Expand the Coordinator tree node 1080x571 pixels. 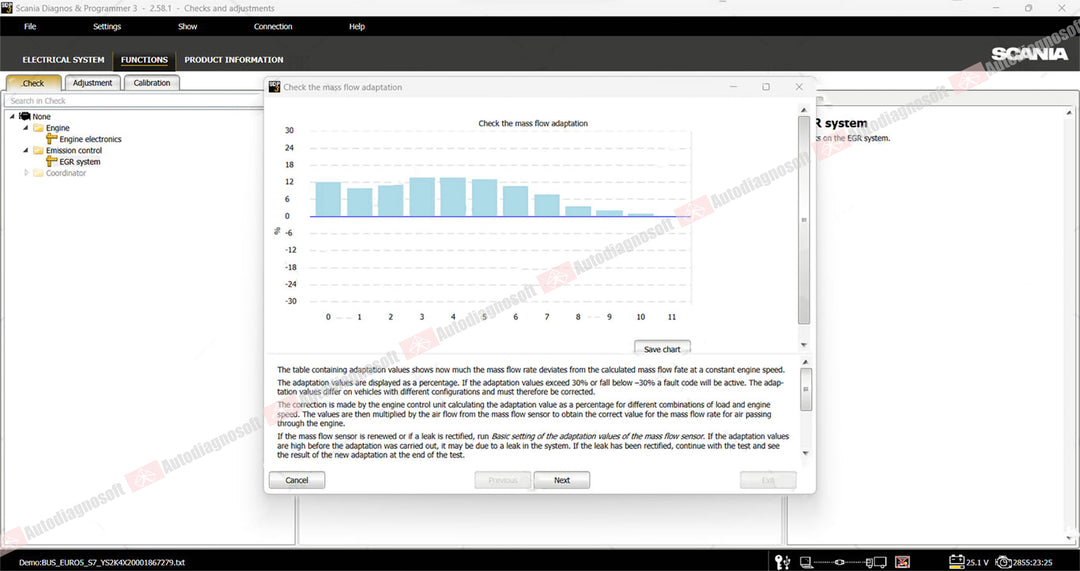point(26,173)
